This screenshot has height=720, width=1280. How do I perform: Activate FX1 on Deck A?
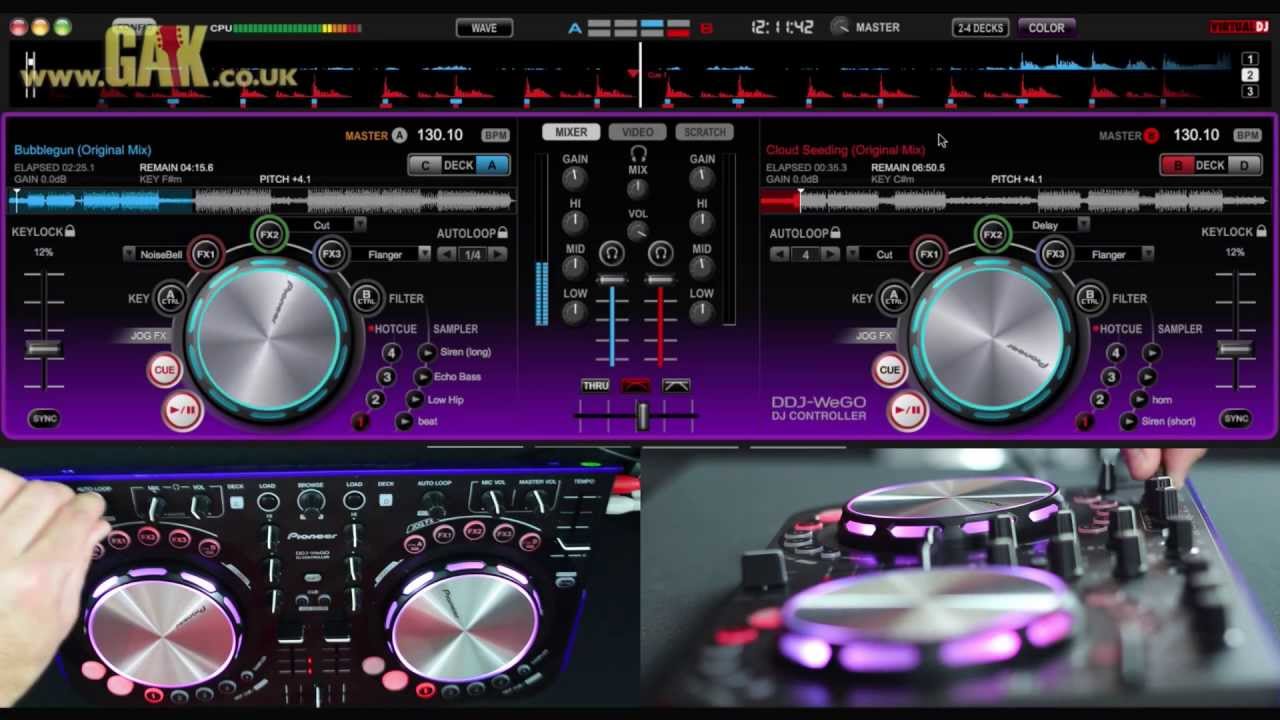click(205, 253)
